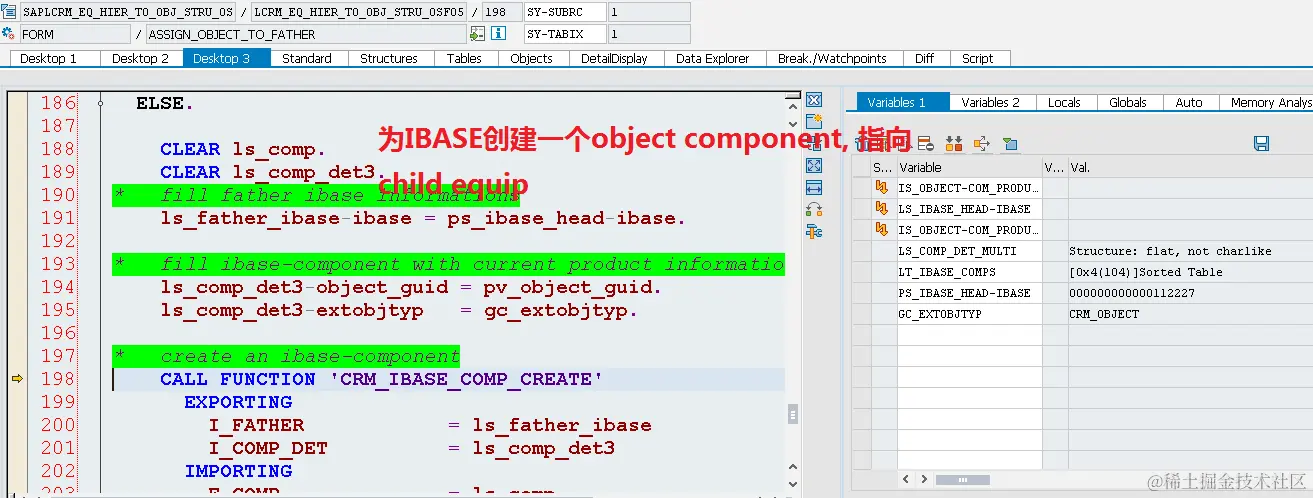Click the line number field showing 198
Image resolution: width=1313 pixels, height=498 pixels.
click(x=502, y=12)
